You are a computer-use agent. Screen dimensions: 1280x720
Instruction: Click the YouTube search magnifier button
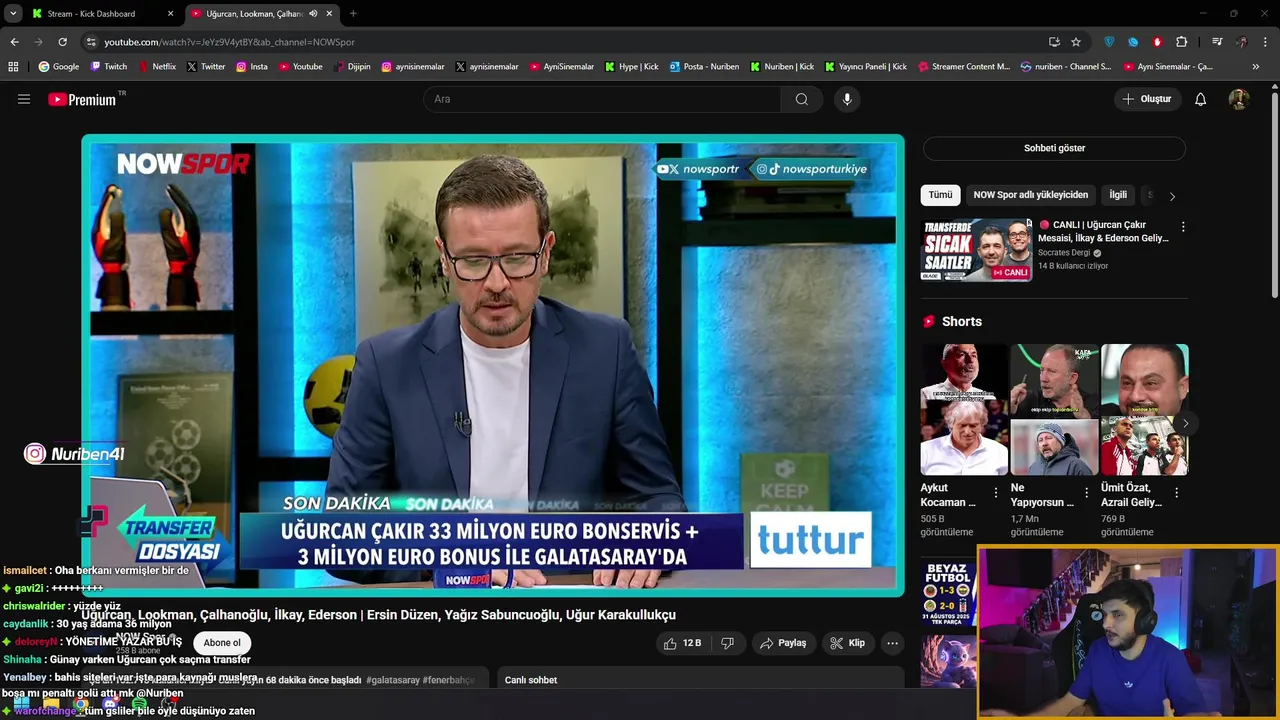click(802, 99)
